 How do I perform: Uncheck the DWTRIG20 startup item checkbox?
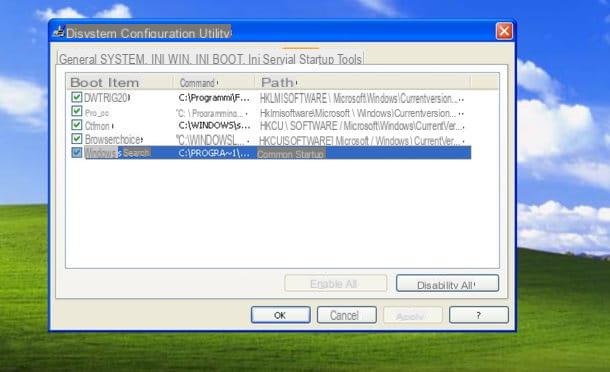tap(77, 97)
